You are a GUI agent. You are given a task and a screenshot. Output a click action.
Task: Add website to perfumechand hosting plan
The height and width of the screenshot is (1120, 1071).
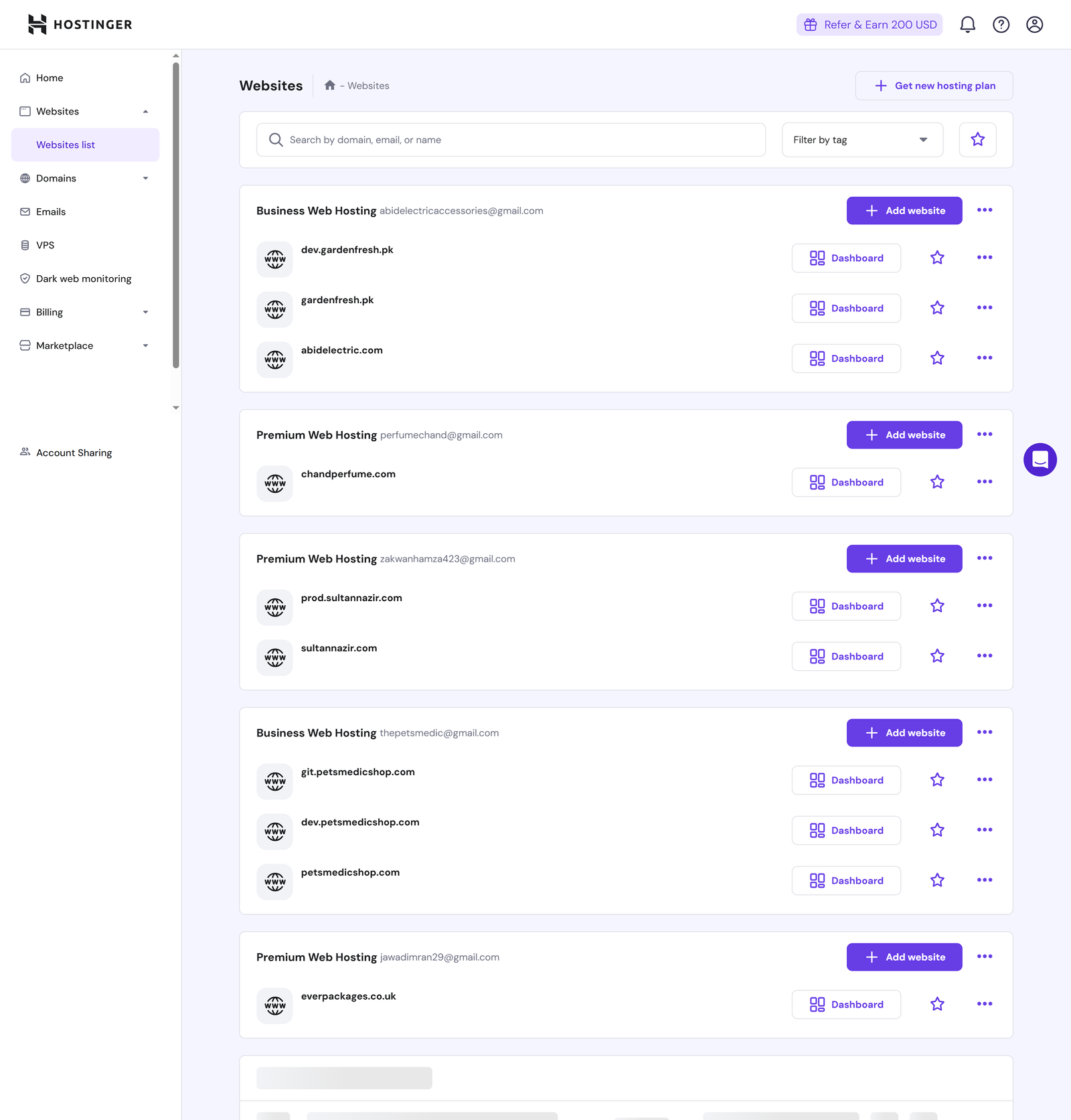(x=904, y=435)
